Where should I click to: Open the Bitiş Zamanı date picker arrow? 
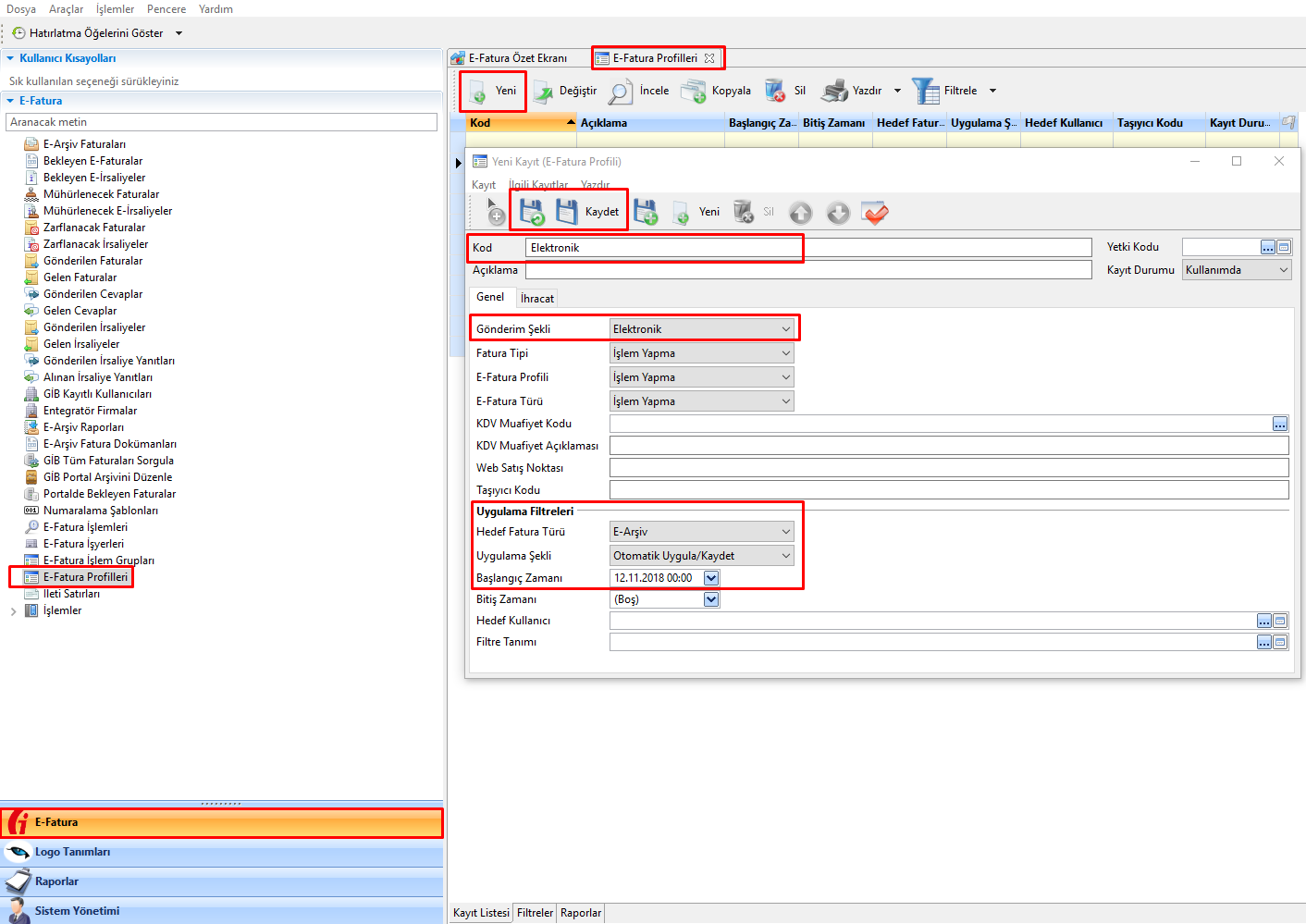711,599
